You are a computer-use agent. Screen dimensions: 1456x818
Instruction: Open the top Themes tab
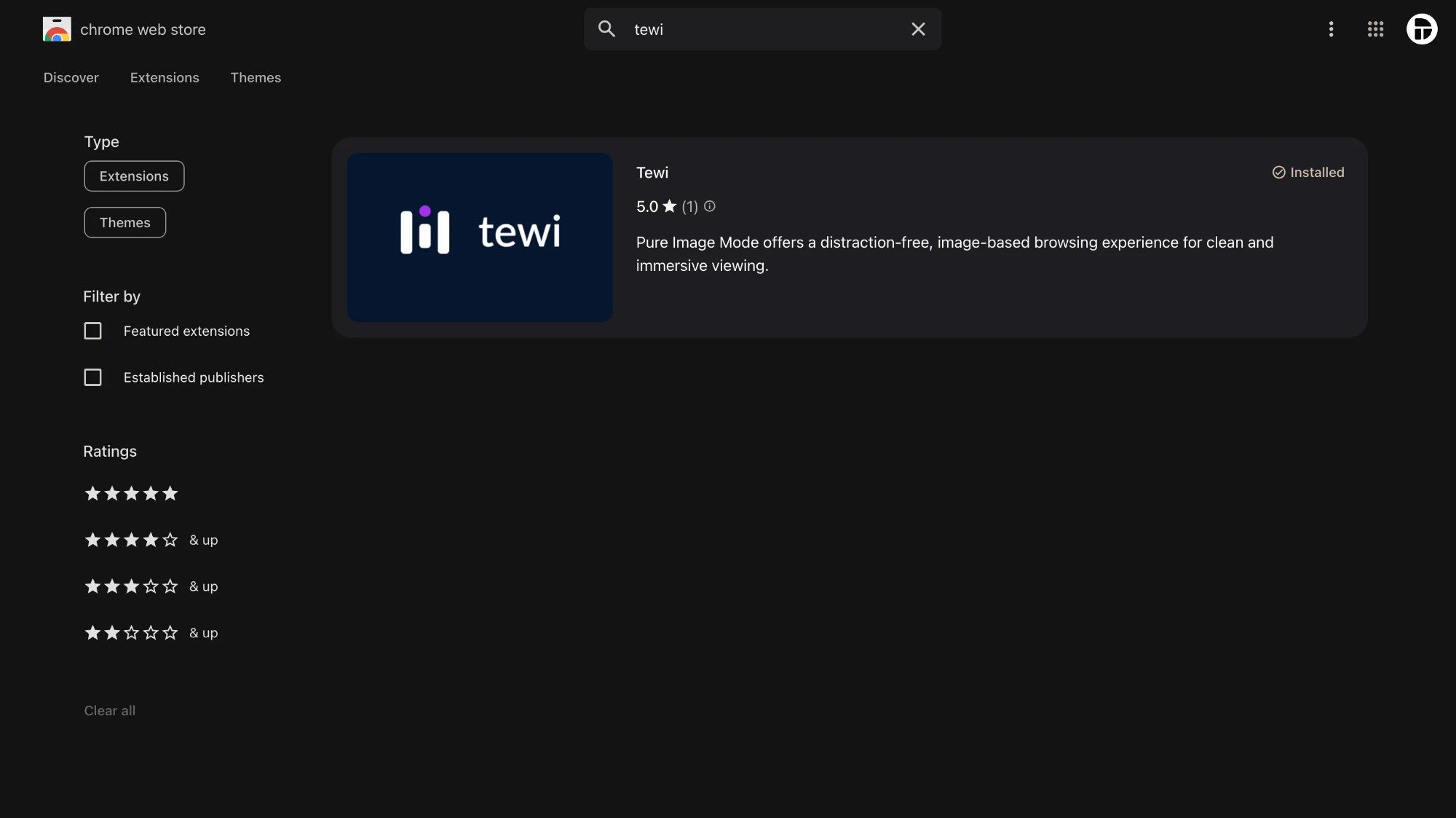[x=256, y=78]
